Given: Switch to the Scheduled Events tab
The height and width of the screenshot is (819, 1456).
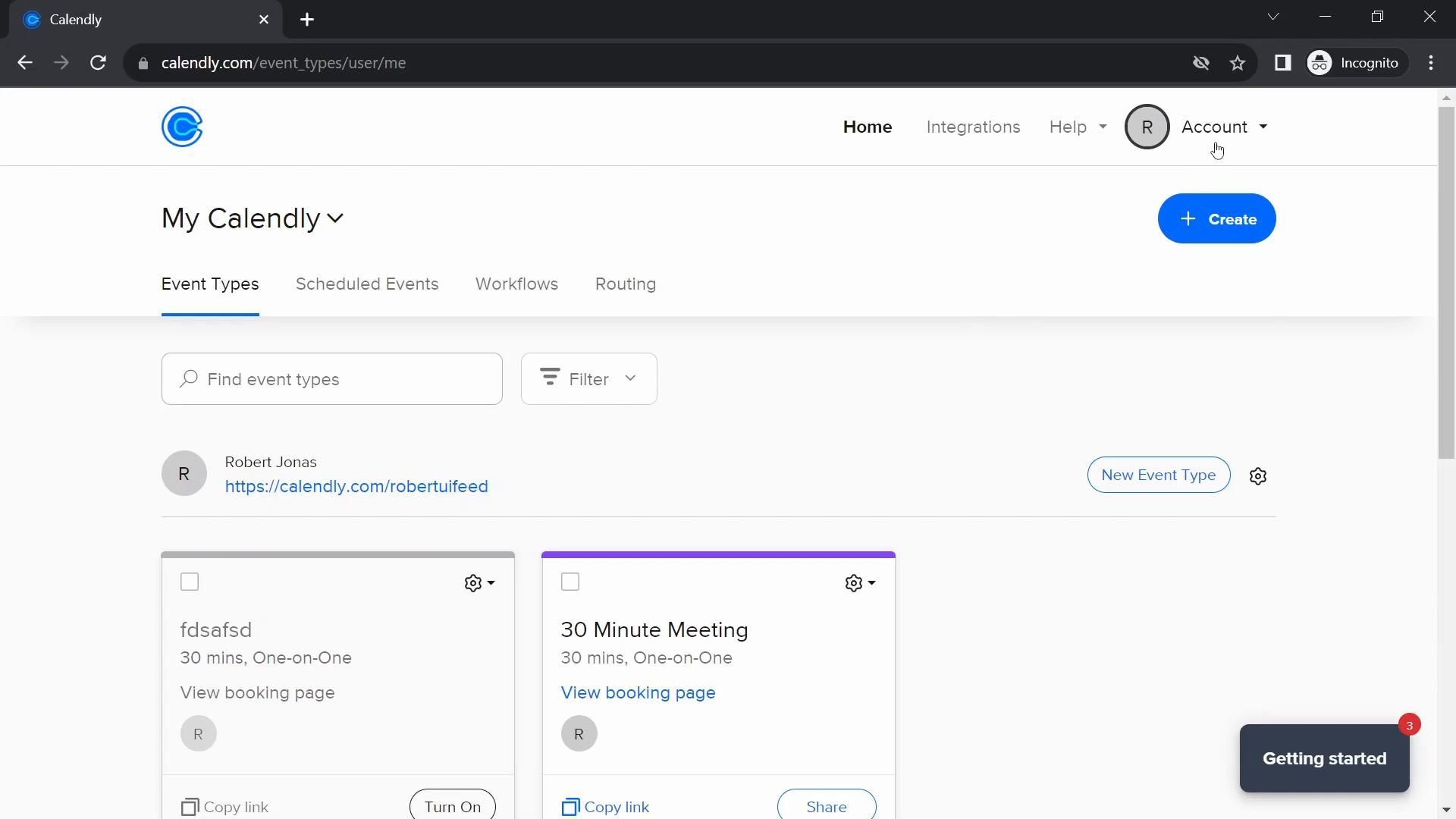Looking at the screenshot, I should click(x=367, y=284).
